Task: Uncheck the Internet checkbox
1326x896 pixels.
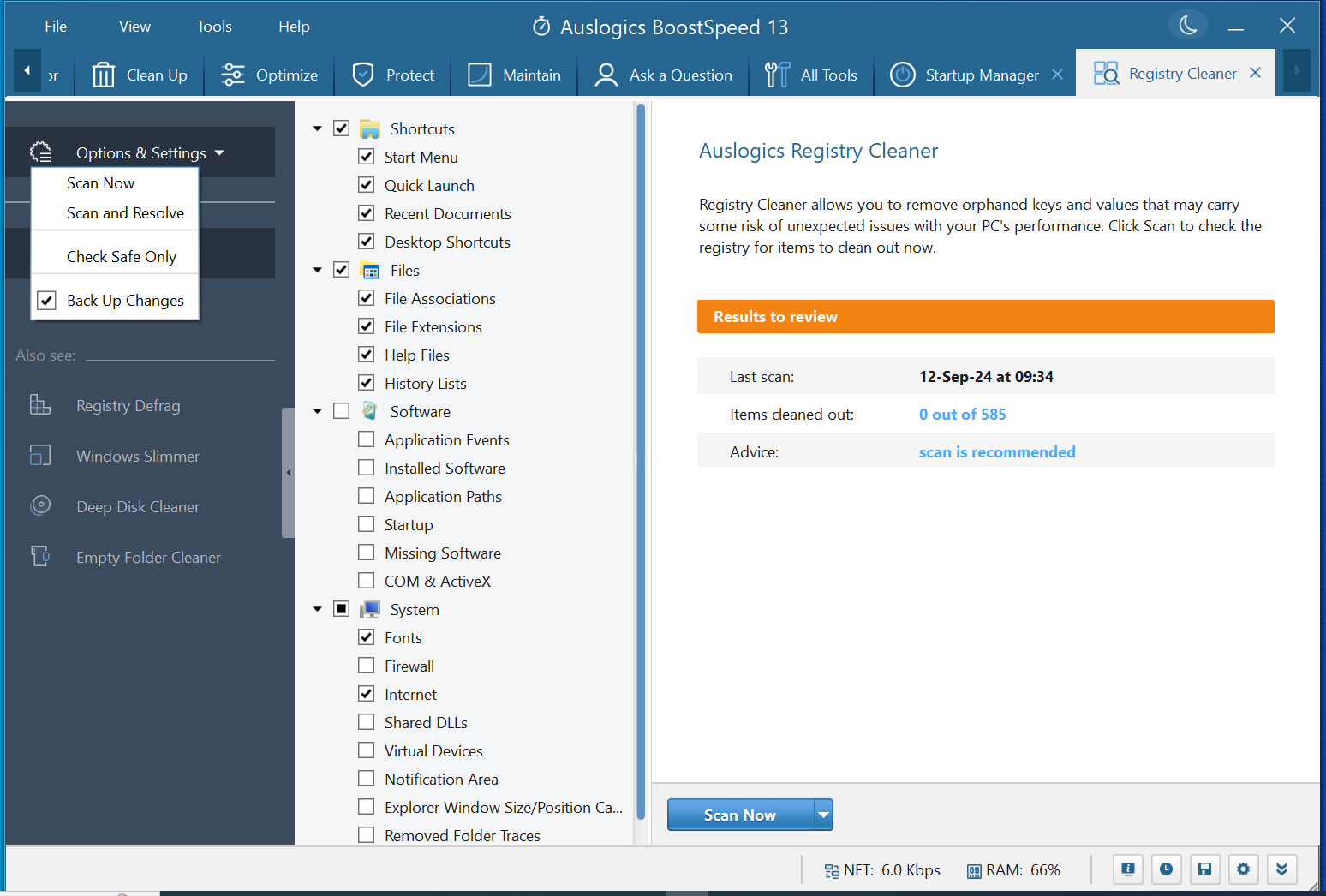Action: 366,694
